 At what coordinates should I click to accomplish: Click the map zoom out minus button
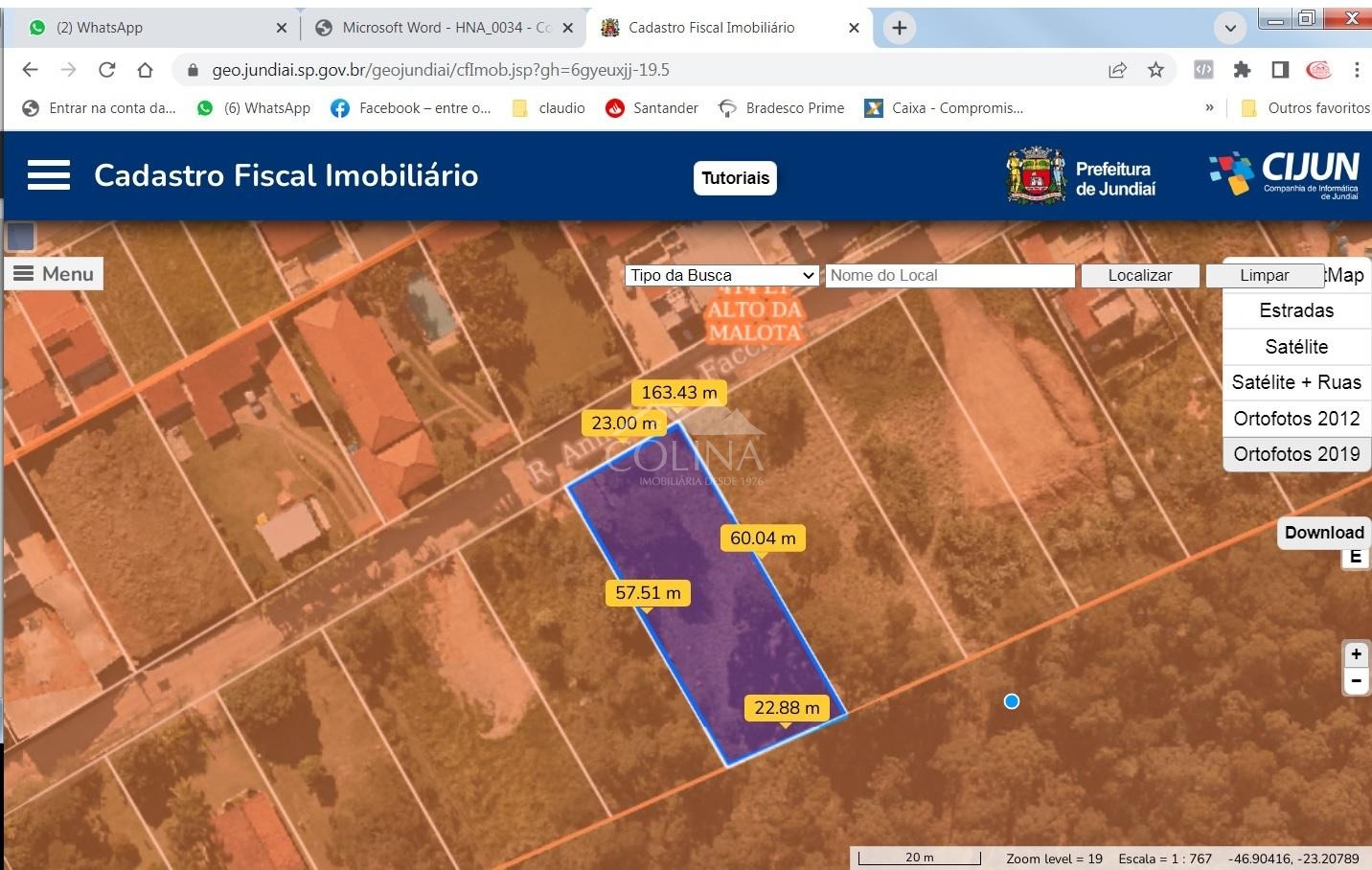(1356, 681)
